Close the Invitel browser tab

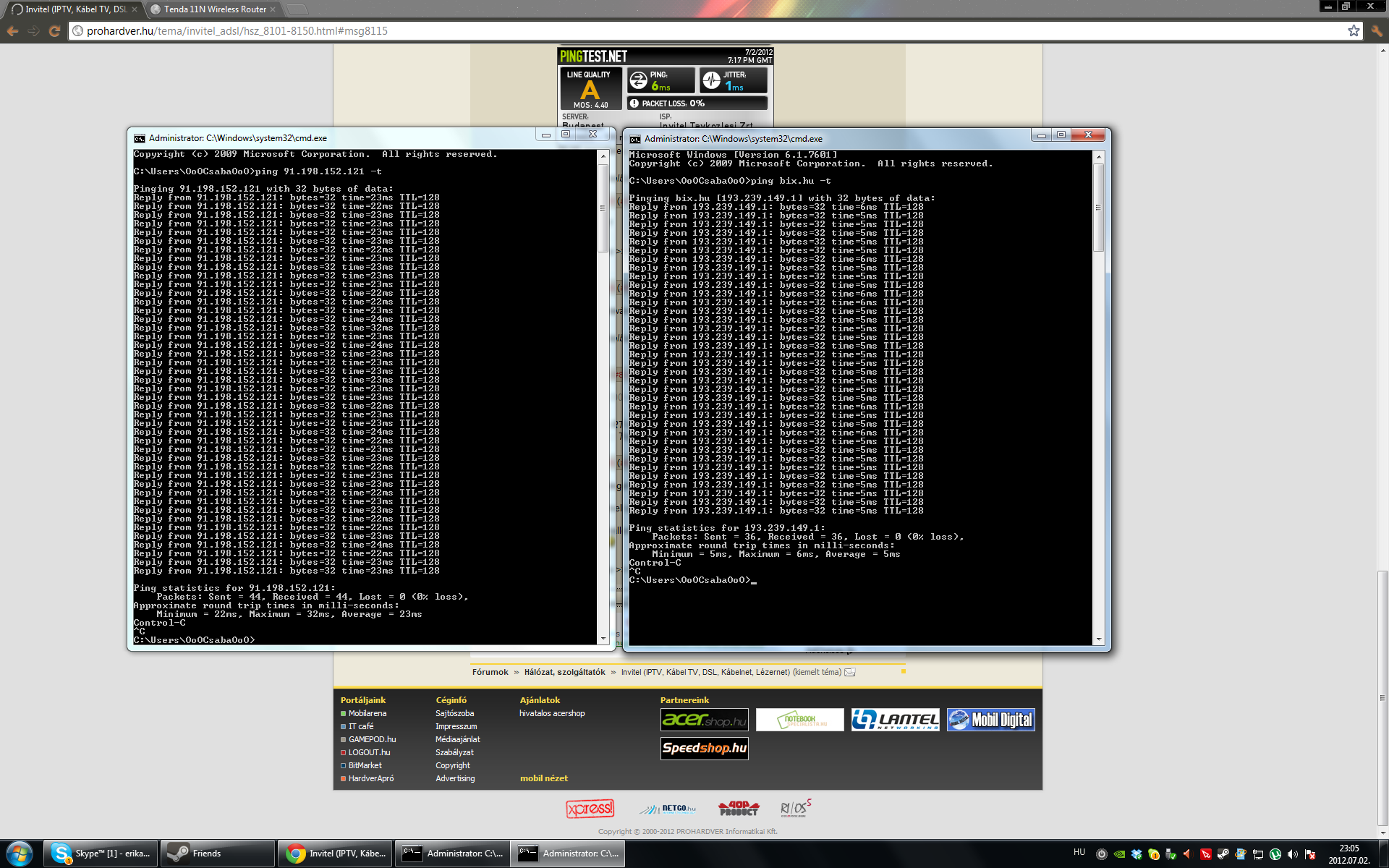tap(135, 9)
